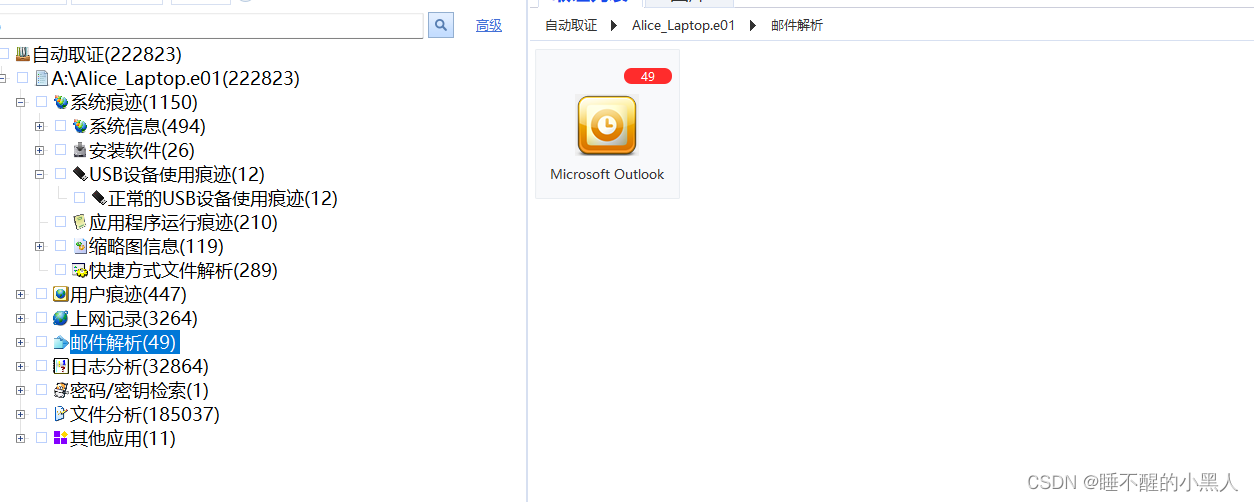
Task: Tick the 上网记录(3264) checkbox
Action: point(41,318)
